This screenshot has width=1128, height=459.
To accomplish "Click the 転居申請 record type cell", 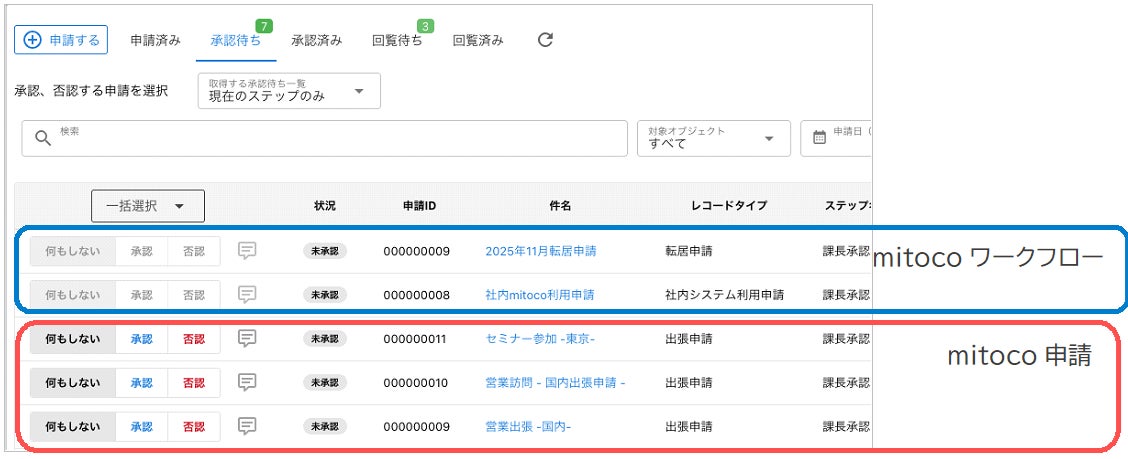I will [x=689, y=251].
